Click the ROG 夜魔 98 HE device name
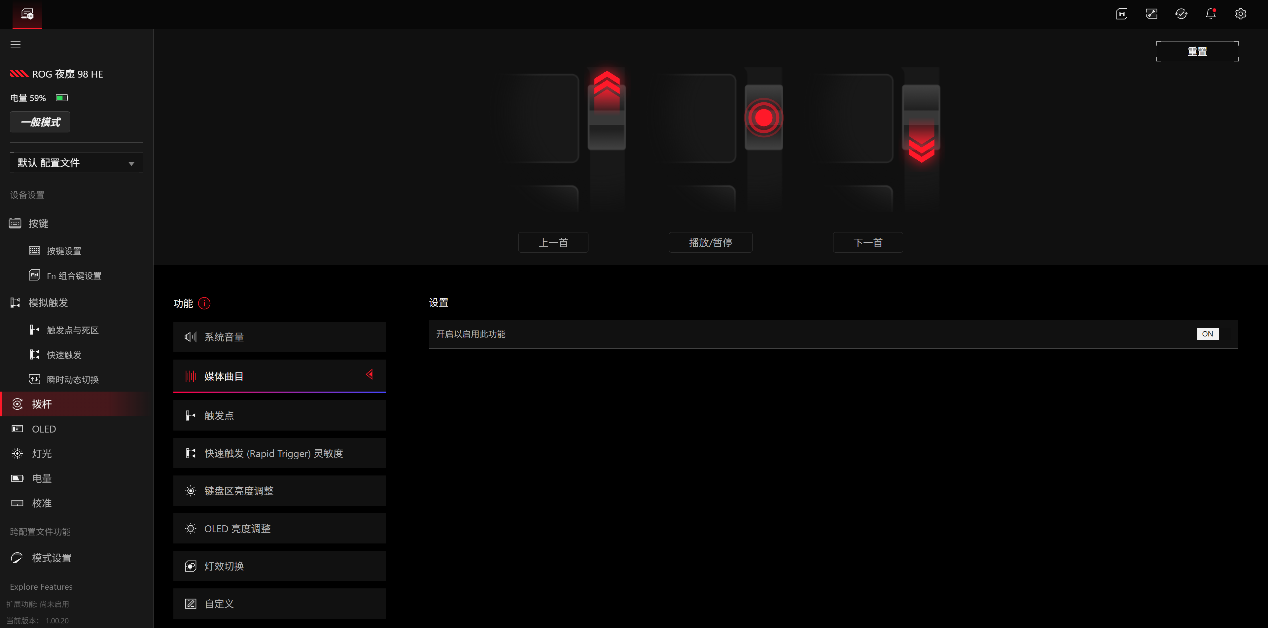This screenshot has width=1268, height=628. pos(68,74)
